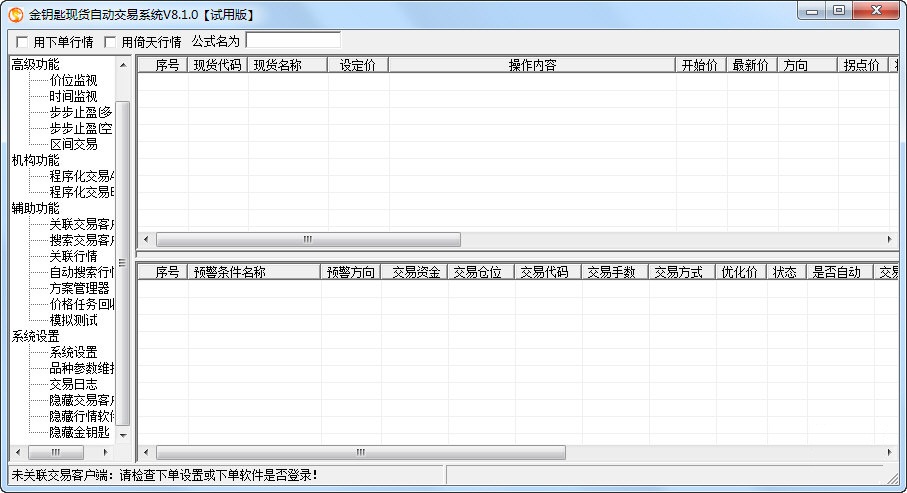The width and height of the screenshot is (907, 493).
Task: Click 方向 column header
Action: point(808,65)
